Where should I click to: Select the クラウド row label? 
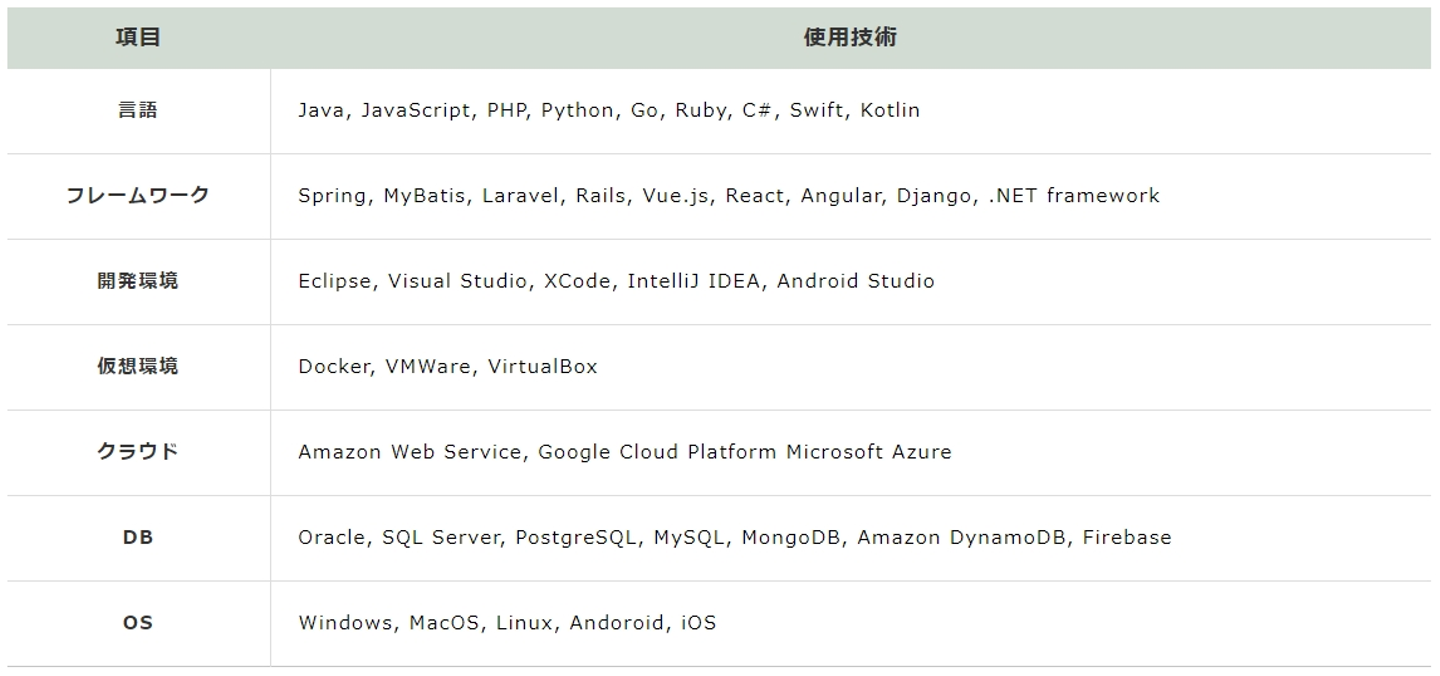(138, 452)
